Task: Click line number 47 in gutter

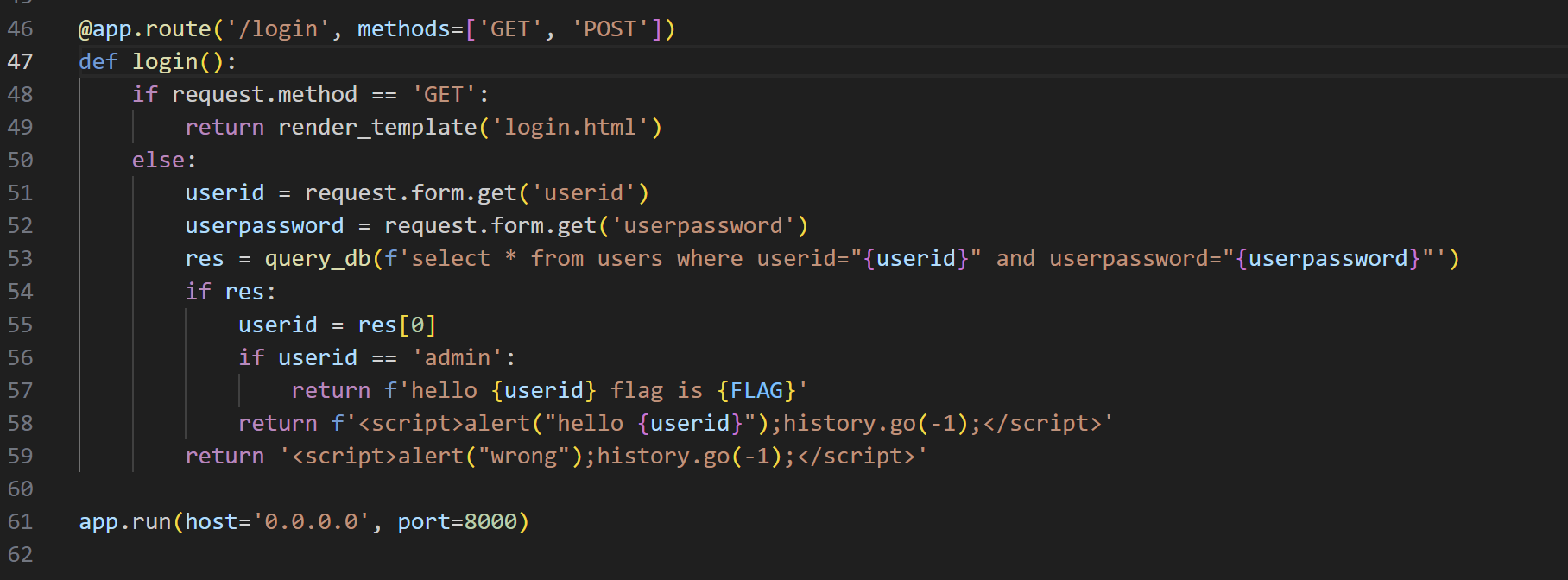Action: point(20,61)
